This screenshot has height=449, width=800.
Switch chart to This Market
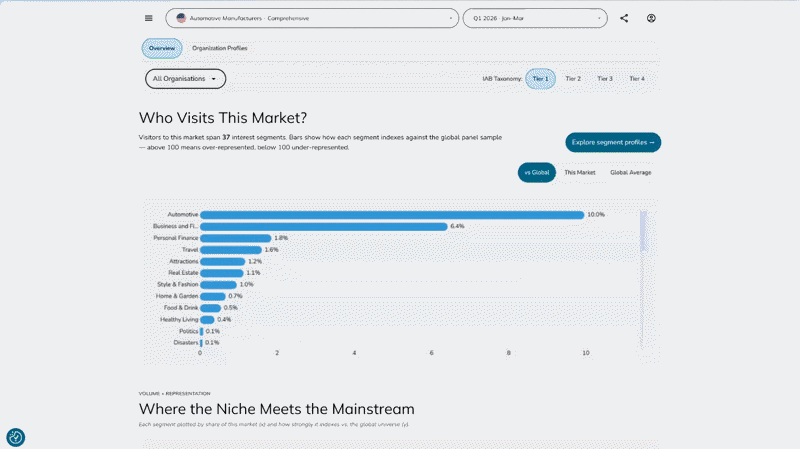pos(580,172)
